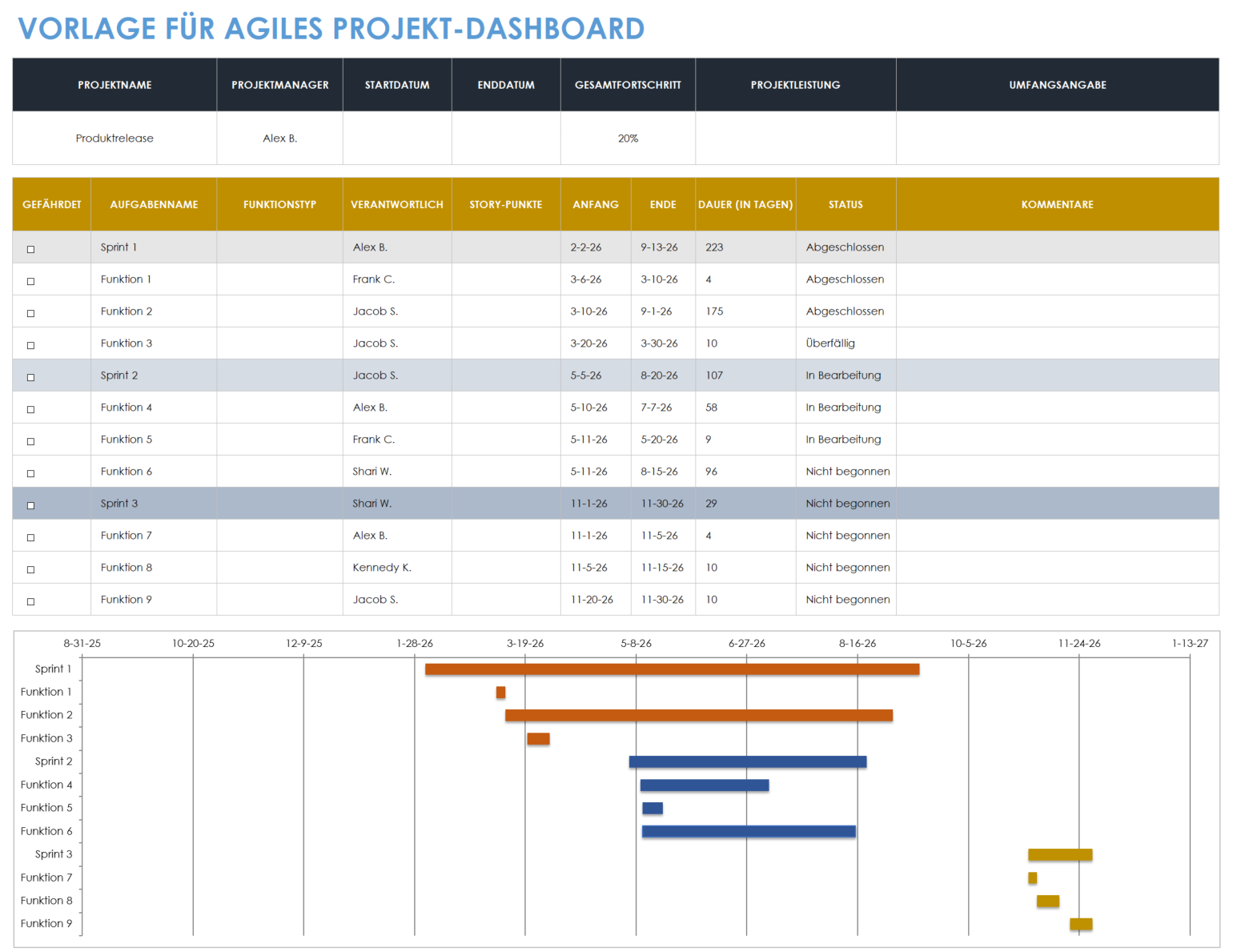Select the PROJEKTNAME header cell
This screenshot has height=952, width=1233.
pyautogui.click(x=114, y=85)
